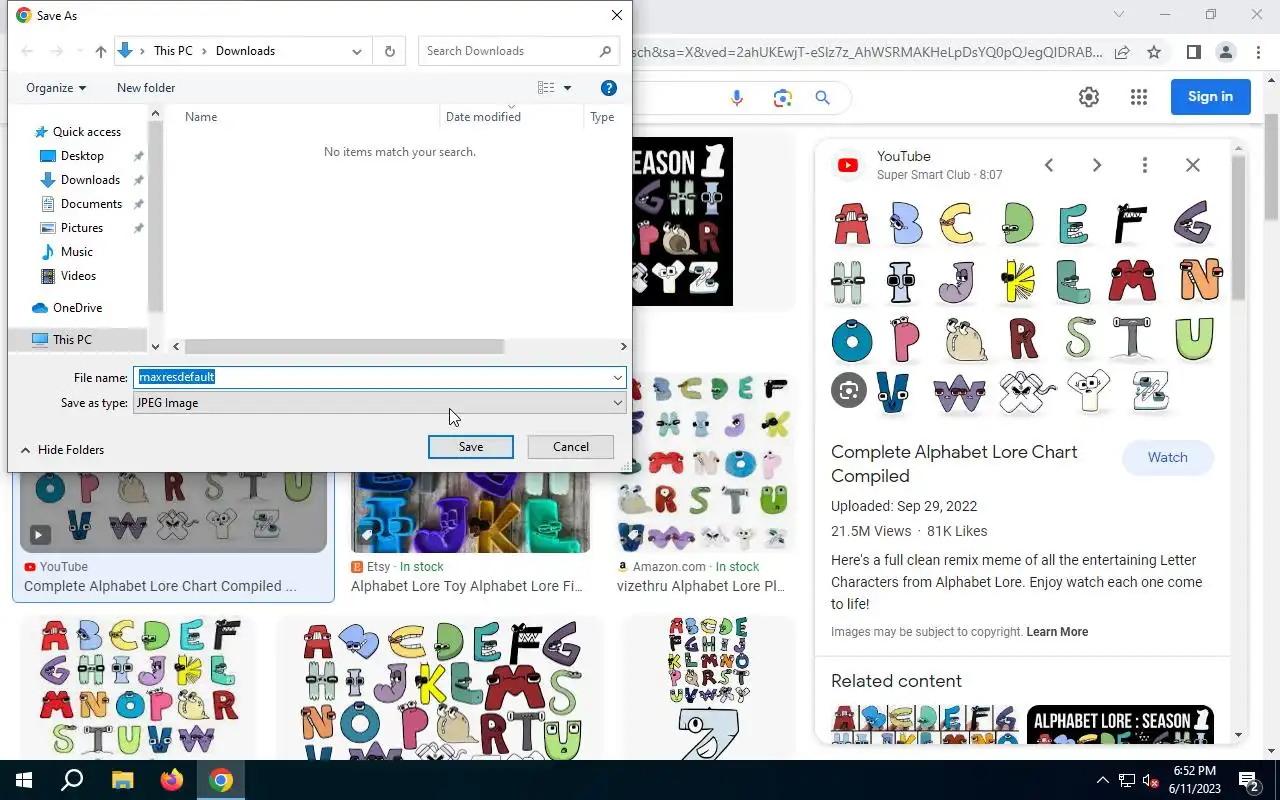Open view options dropdown arrow
Viewport: 1280px width, 800px height.
[567, 88]
